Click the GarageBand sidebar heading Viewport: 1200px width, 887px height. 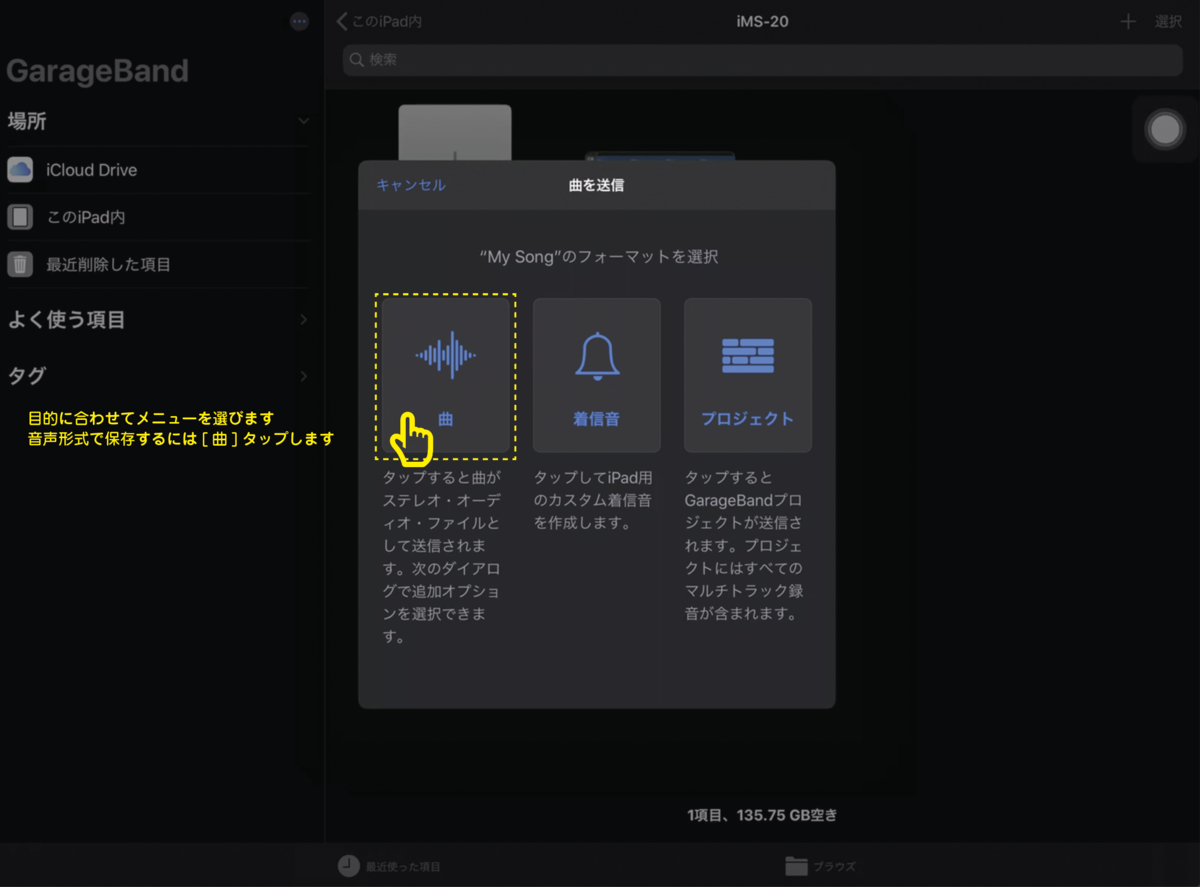click(97, 71)
